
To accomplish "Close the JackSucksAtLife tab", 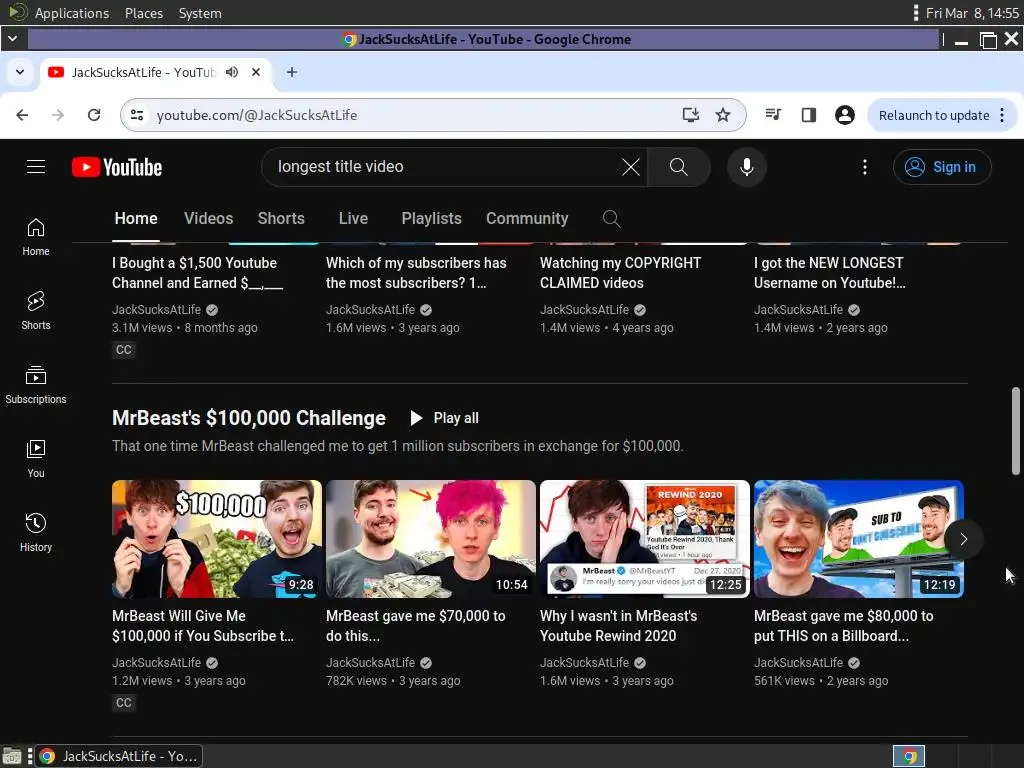I will tap(256, 72).
